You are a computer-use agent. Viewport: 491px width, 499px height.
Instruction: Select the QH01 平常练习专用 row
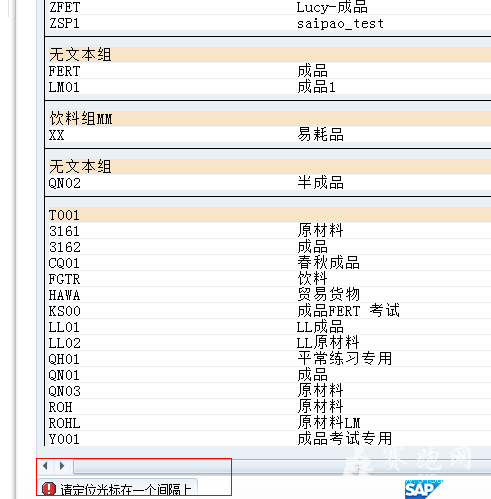pyautogui.click(x=269, y=359)
